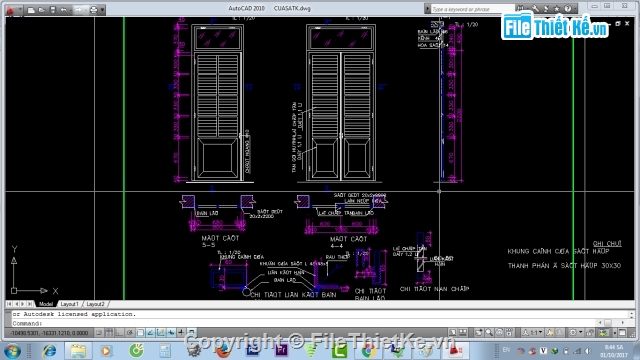
Task: Toggle Grid display in status bar
Action: (109, 333)
